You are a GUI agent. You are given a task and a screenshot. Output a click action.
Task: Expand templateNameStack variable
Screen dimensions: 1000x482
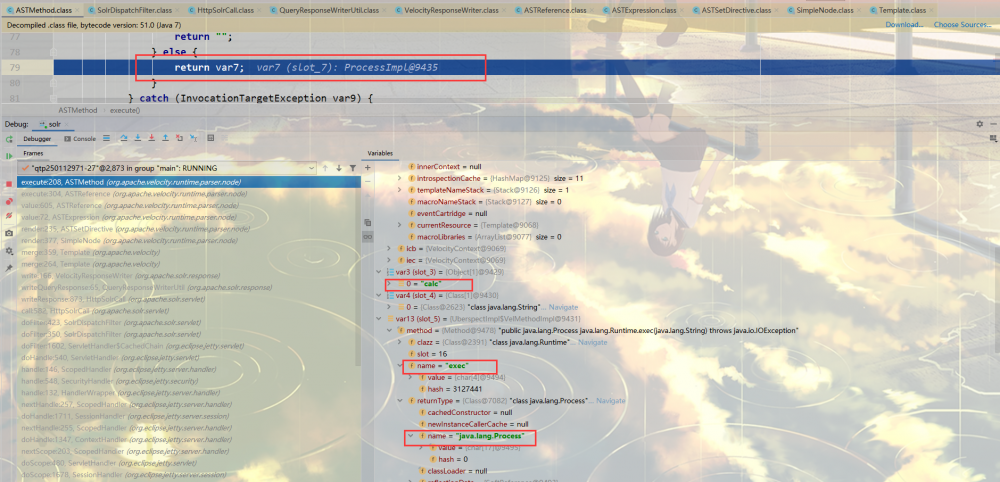399,190
